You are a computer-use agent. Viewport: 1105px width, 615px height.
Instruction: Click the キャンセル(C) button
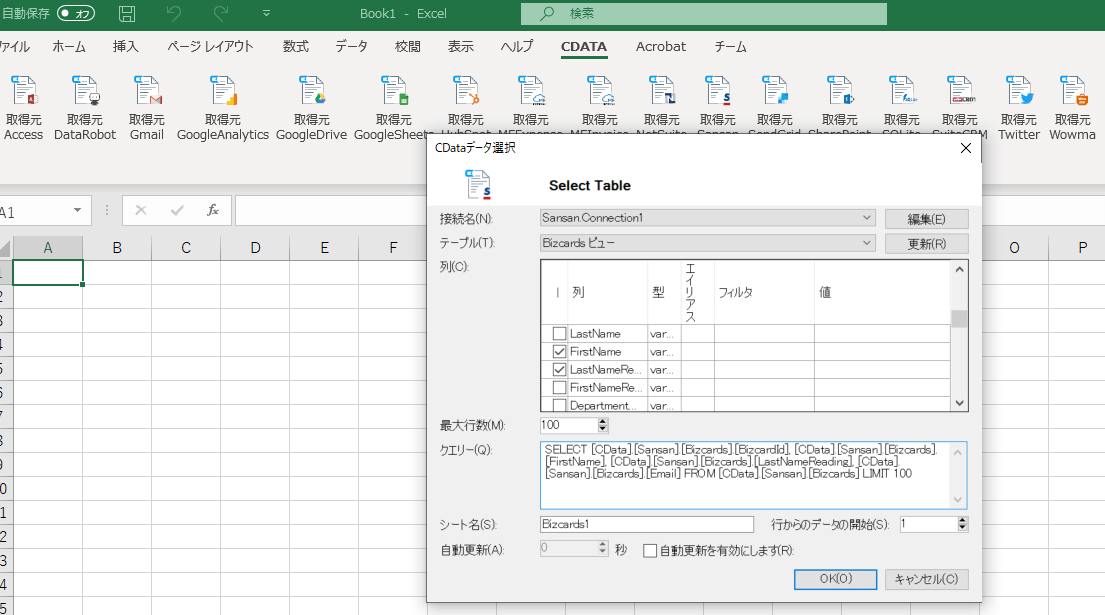[926, 579]
